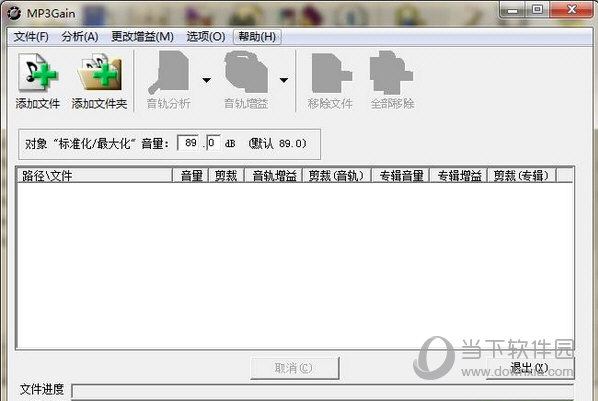Image resolution: width=598 pixels, height=401 pixels.
Task: Click the 退出 (Exit) button
Action: pos(530,368)
